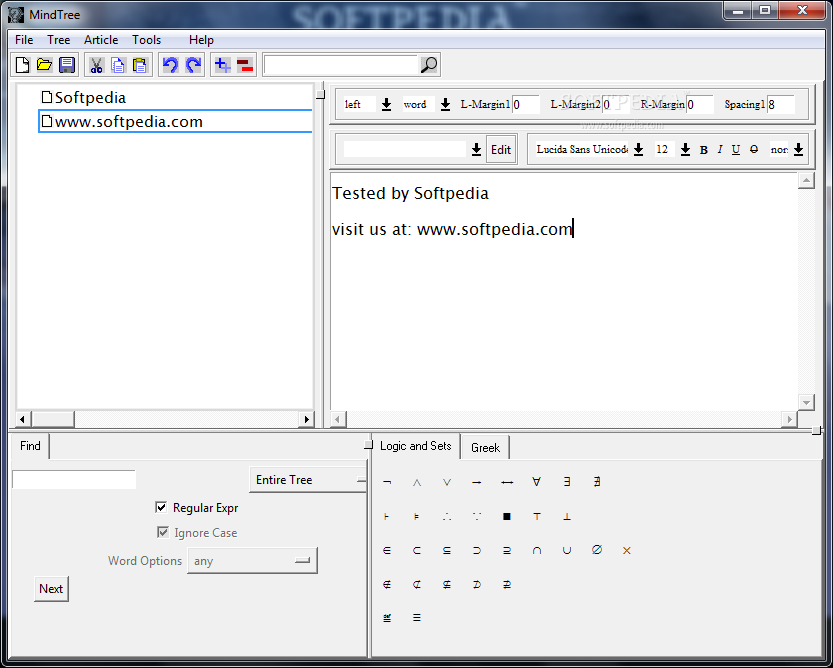Click the Spacing1 value field
The image size is (833, 668).
[780, 105]
